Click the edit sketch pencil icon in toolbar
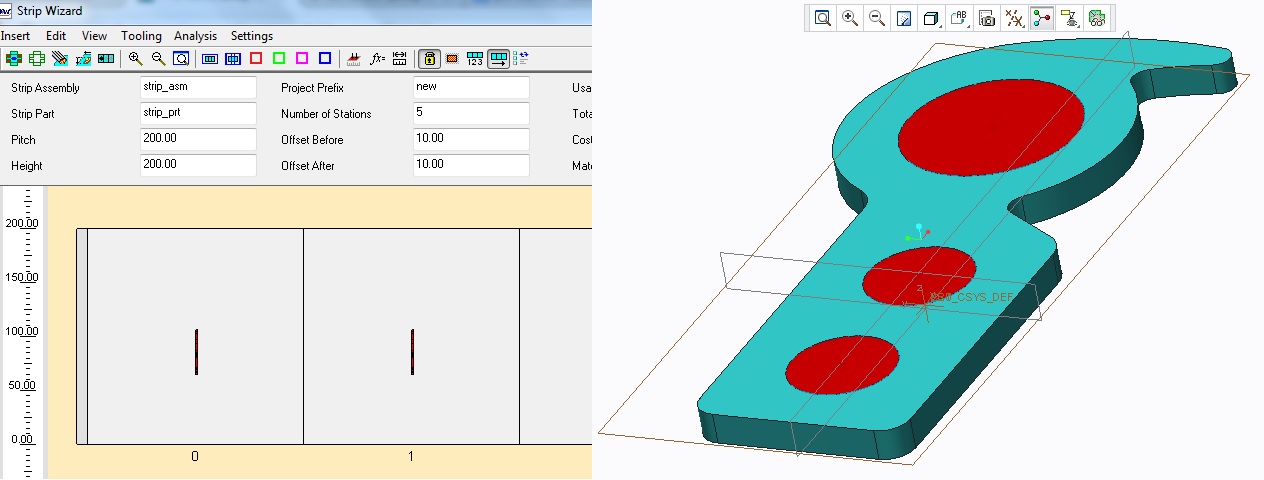1264x480 pixels. pyautogui.click(x=83, y=58)
